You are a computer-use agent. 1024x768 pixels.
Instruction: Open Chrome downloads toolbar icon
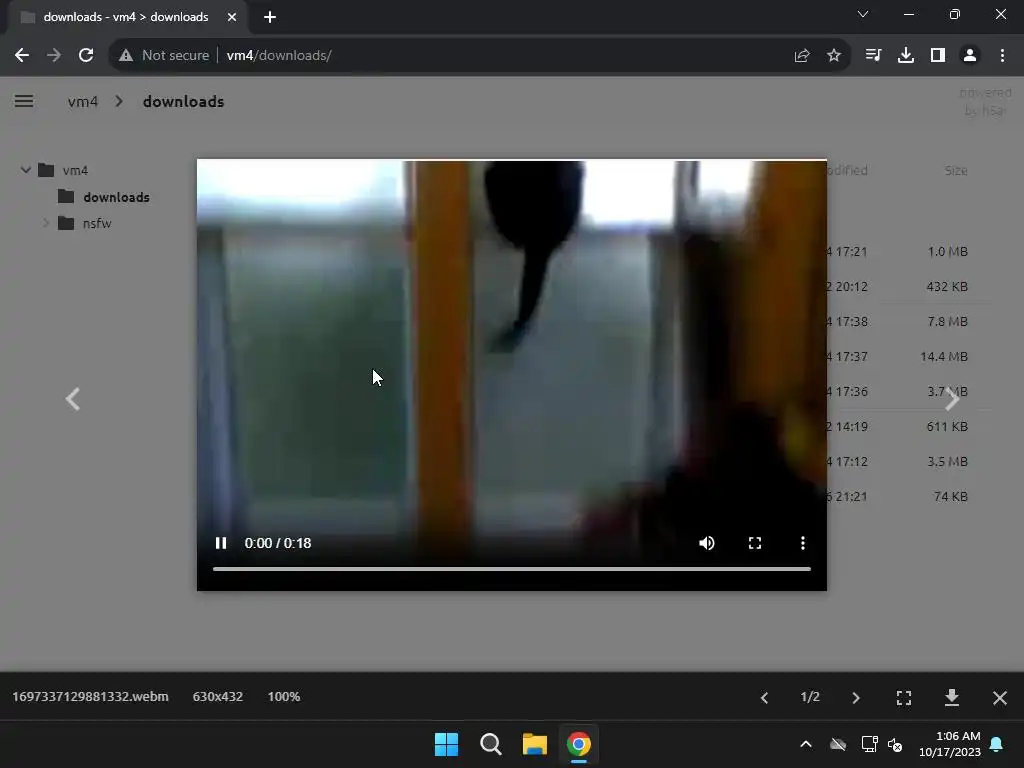906,56
